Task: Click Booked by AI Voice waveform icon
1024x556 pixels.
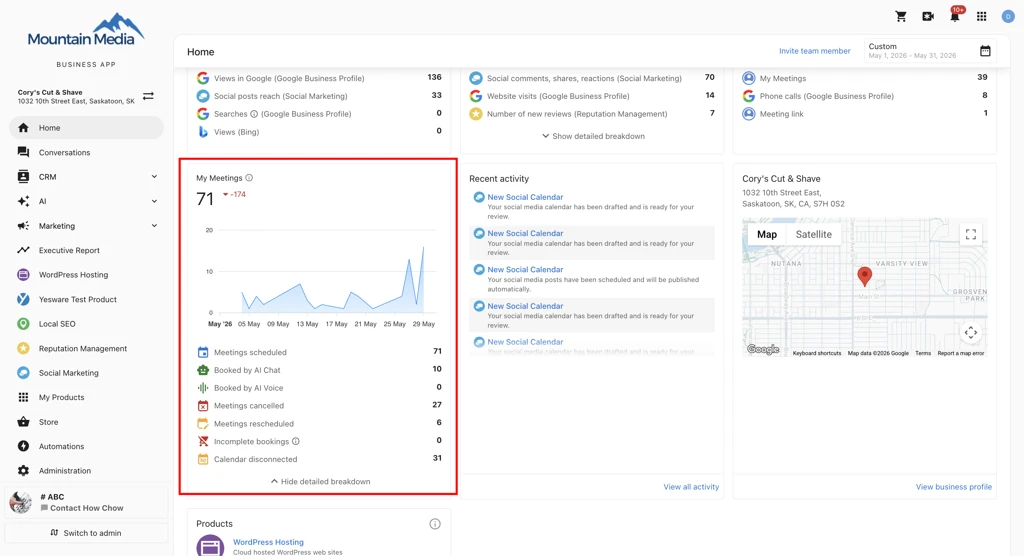Action: 203,387
